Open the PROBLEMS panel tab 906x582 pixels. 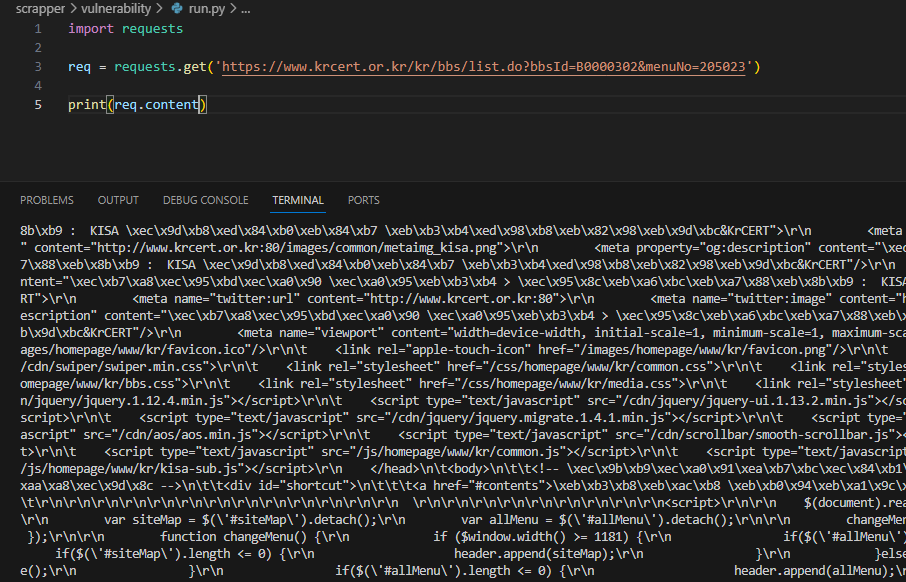(x=47, y=200)
